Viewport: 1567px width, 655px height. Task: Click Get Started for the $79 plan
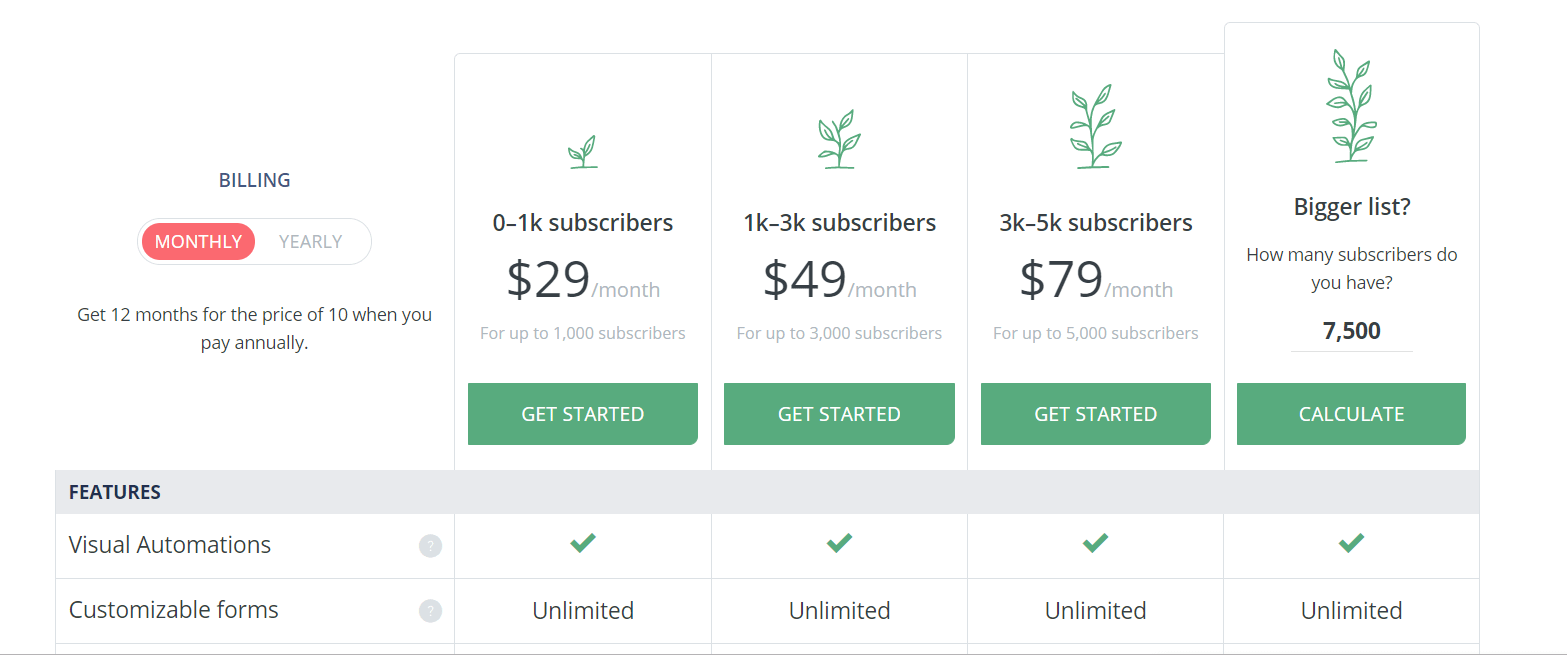point(1095,414)
